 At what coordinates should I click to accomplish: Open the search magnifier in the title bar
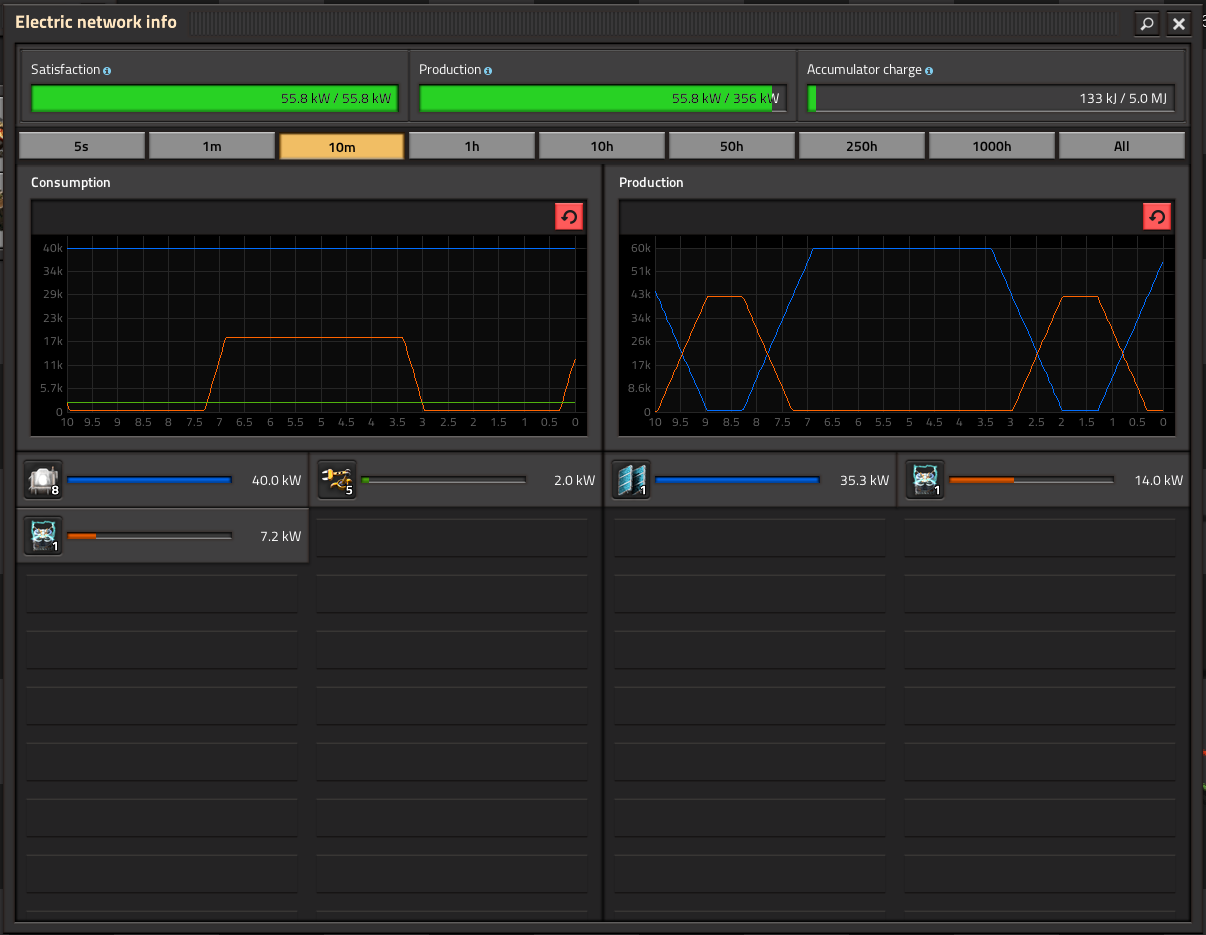pos(1146,23)
